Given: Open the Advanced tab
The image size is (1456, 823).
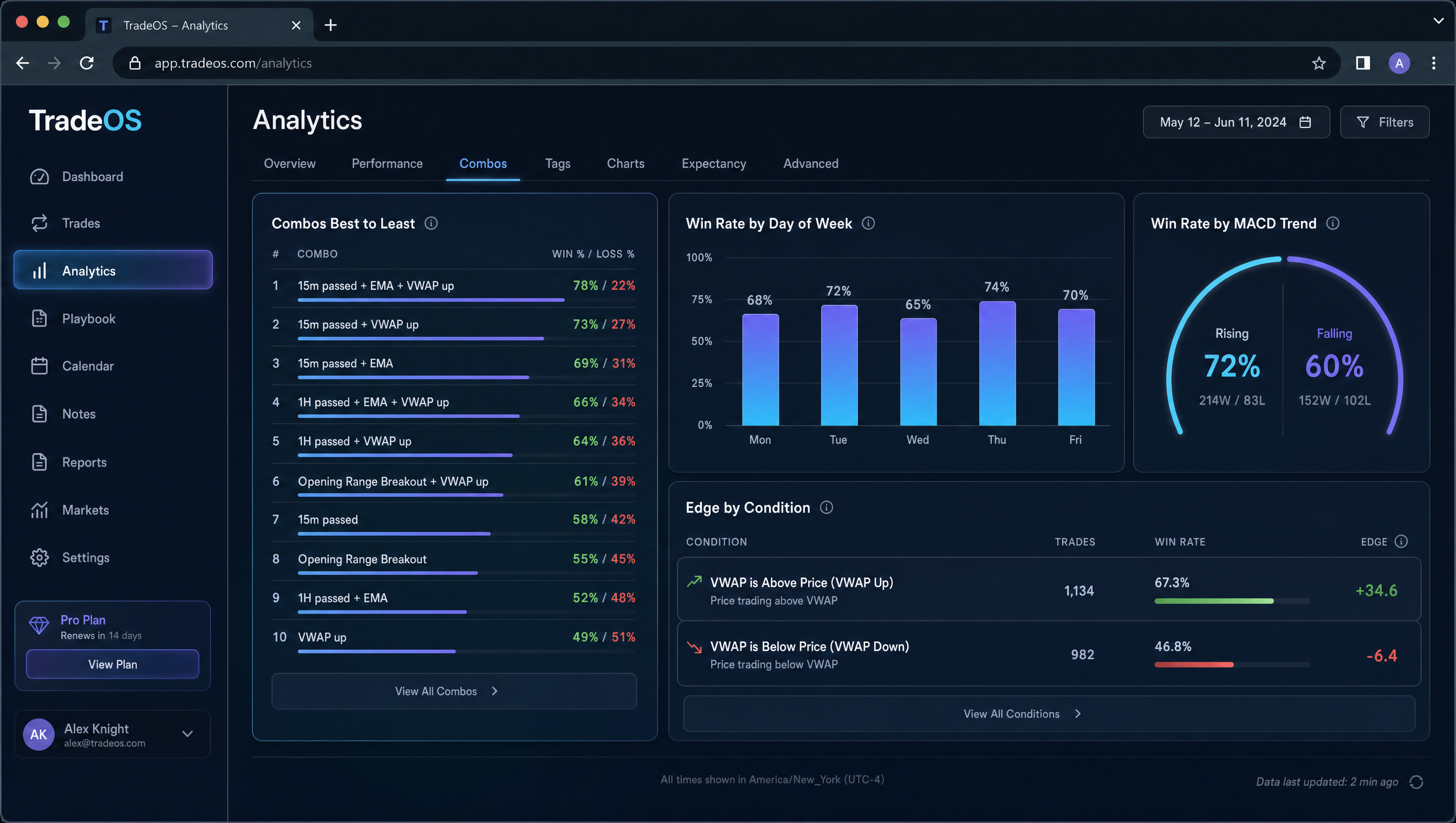Looking at the screenshot, I should pyautogui.click(x=810, y=164).
